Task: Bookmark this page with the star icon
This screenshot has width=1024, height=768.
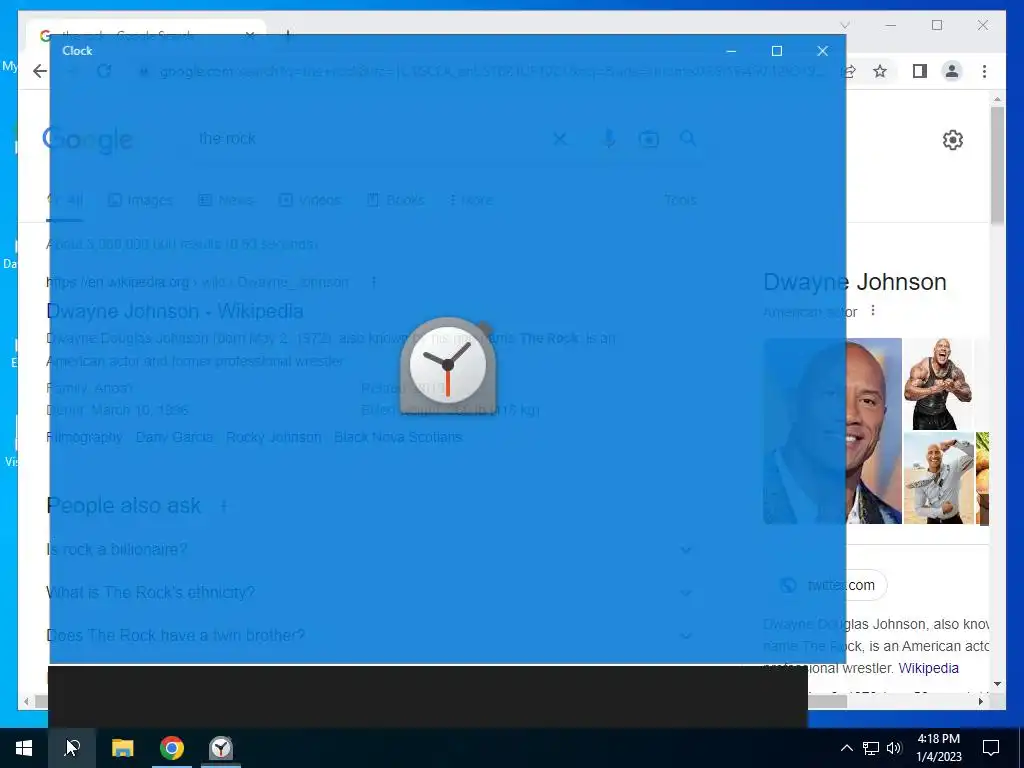Action: (x=880, y=71)
